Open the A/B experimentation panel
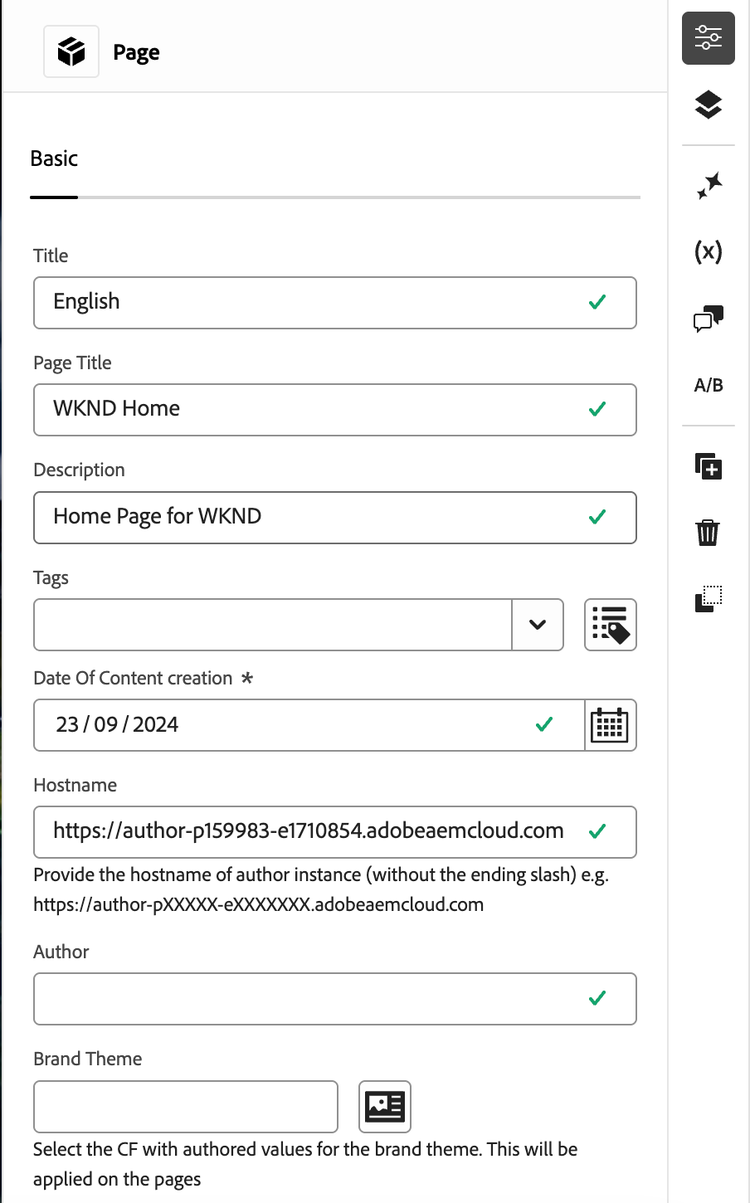This screenshot has height=1203, width=750. click(x=708, y=385)
